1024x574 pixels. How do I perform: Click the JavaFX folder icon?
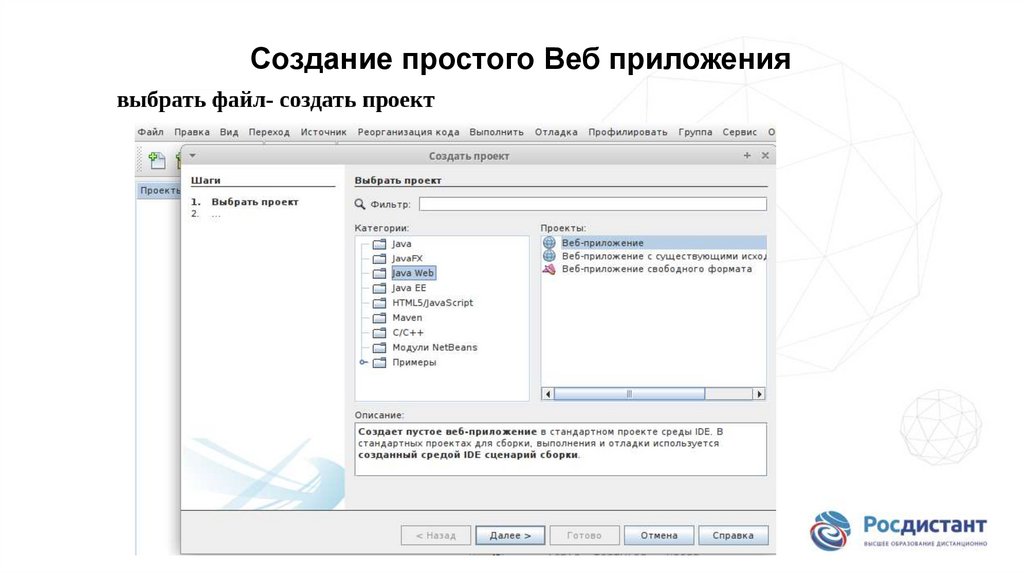[379, 259]
